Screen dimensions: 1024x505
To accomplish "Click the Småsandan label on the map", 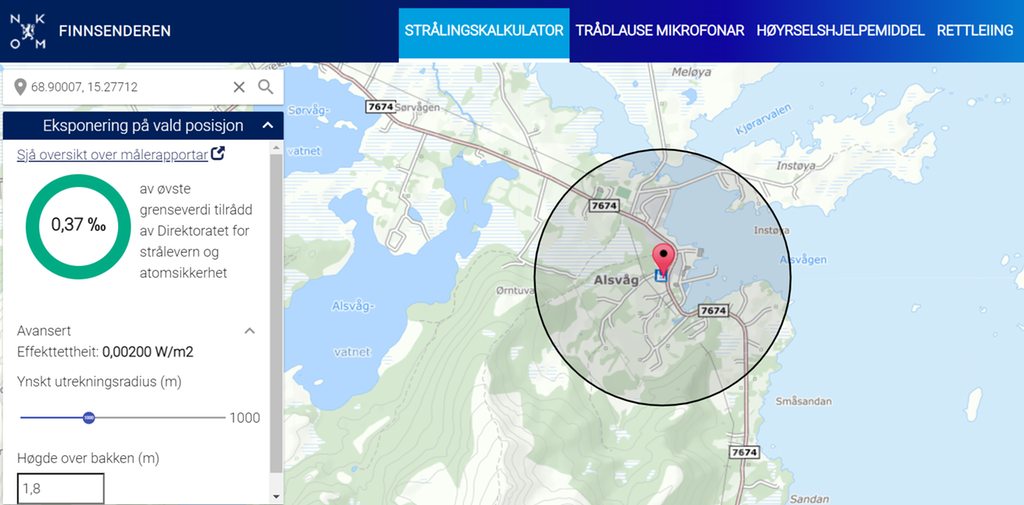I will [x=805, y=400].
